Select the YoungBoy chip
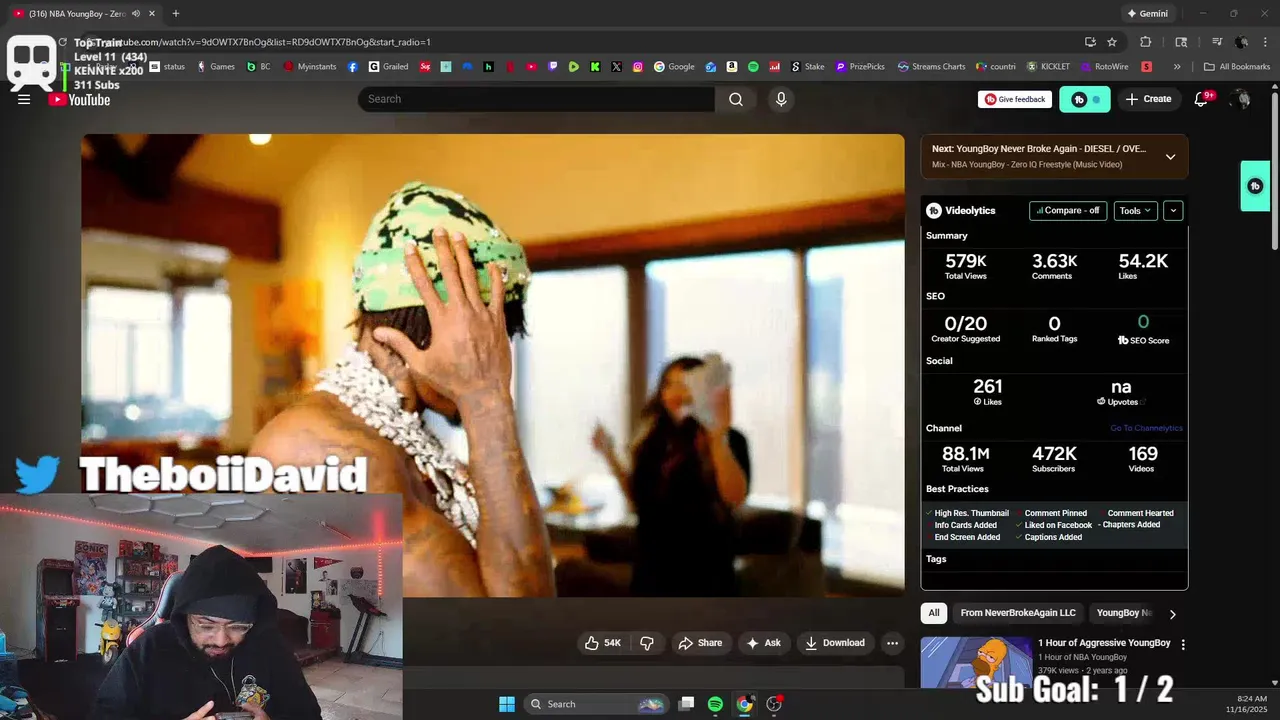The width and height of the screenshot is (1280, 720). coord(1123,613)
